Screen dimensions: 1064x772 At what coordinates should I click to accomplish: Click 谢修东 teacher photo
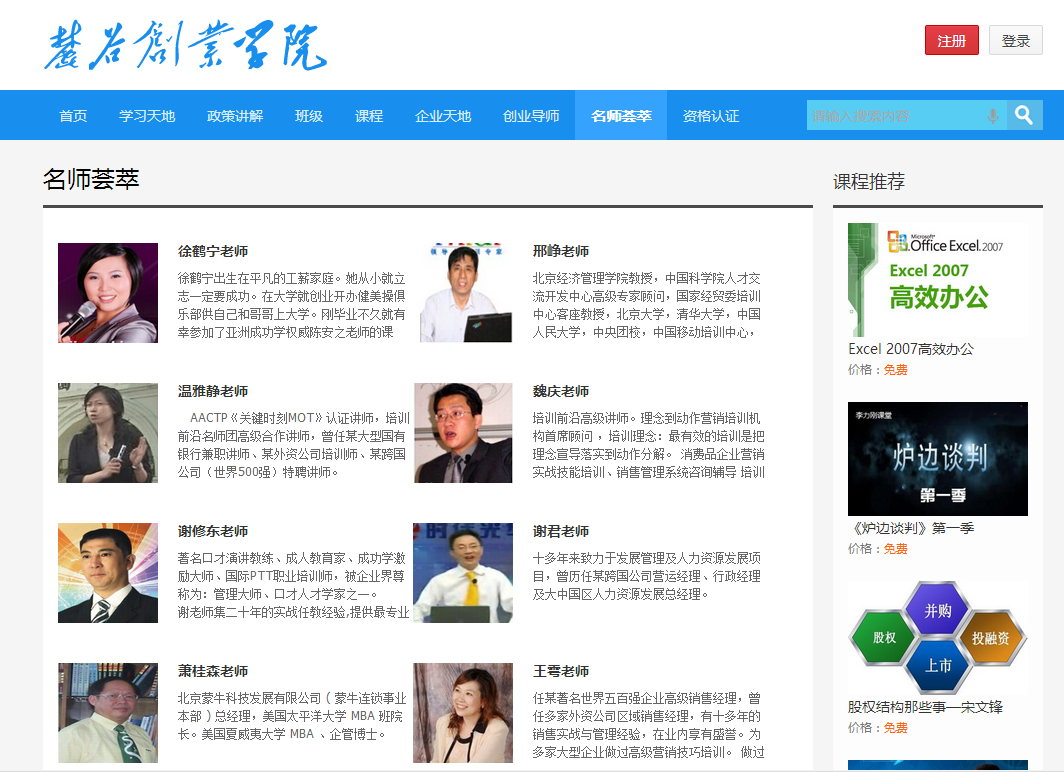coord(108,573)
